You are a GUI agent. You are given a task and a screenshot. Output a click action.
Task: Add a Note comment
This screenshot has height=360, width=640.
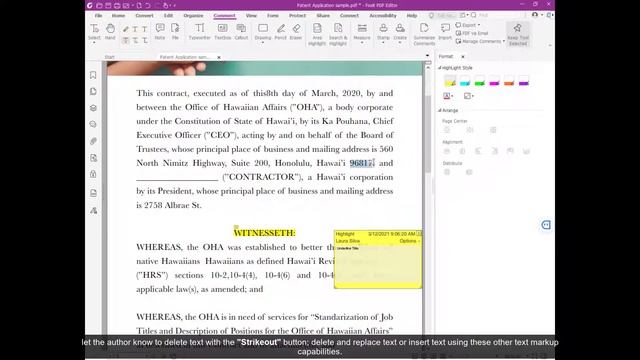[x=160, y=32]
